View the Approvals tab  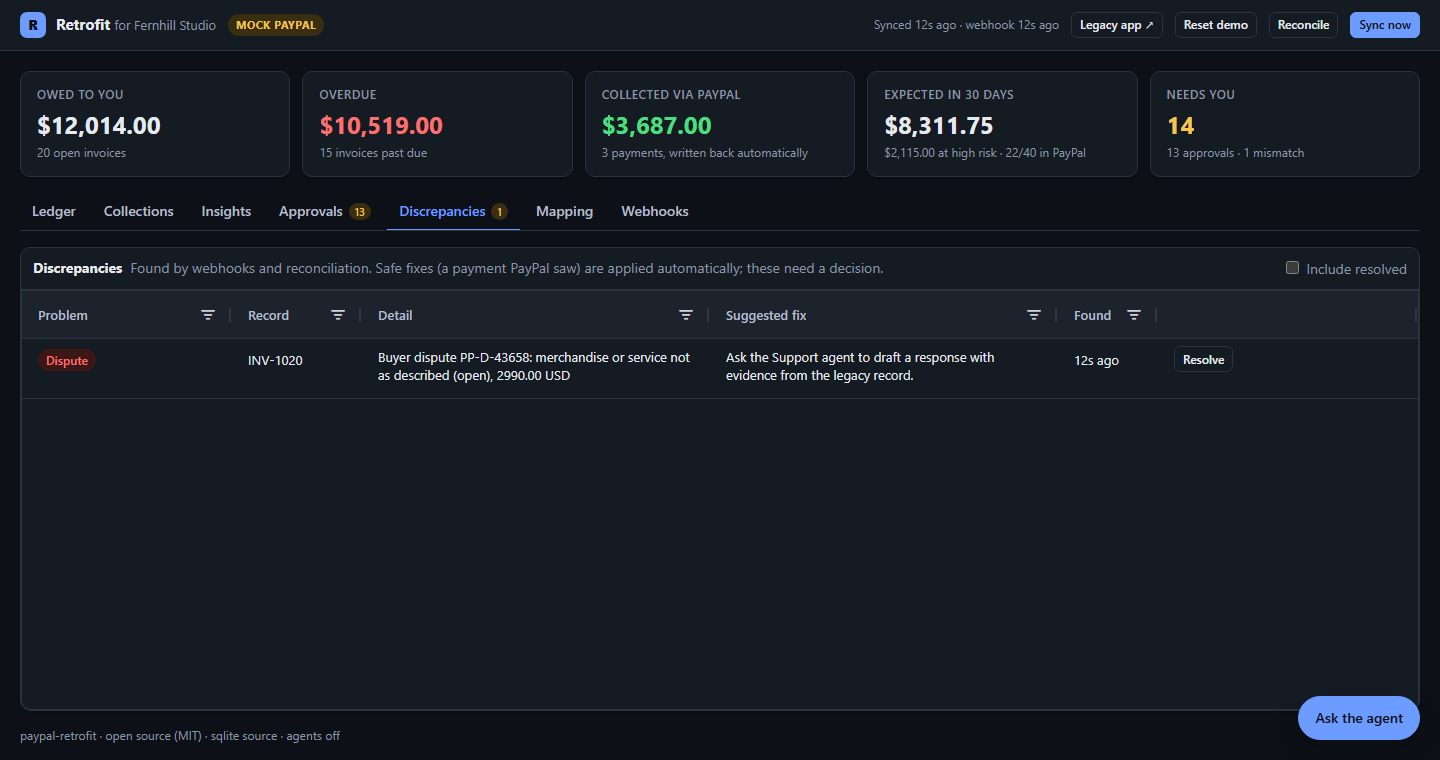[x=325, y=211]
